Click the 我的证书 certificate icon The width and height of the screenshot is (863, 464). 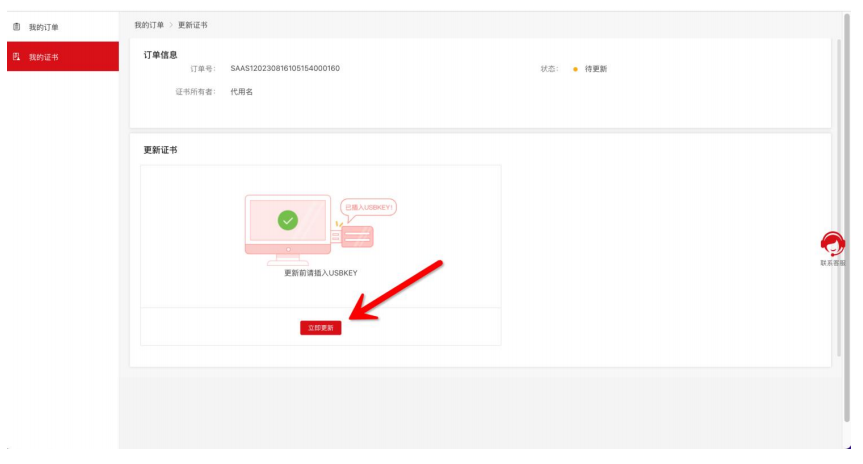click(16, 57)
